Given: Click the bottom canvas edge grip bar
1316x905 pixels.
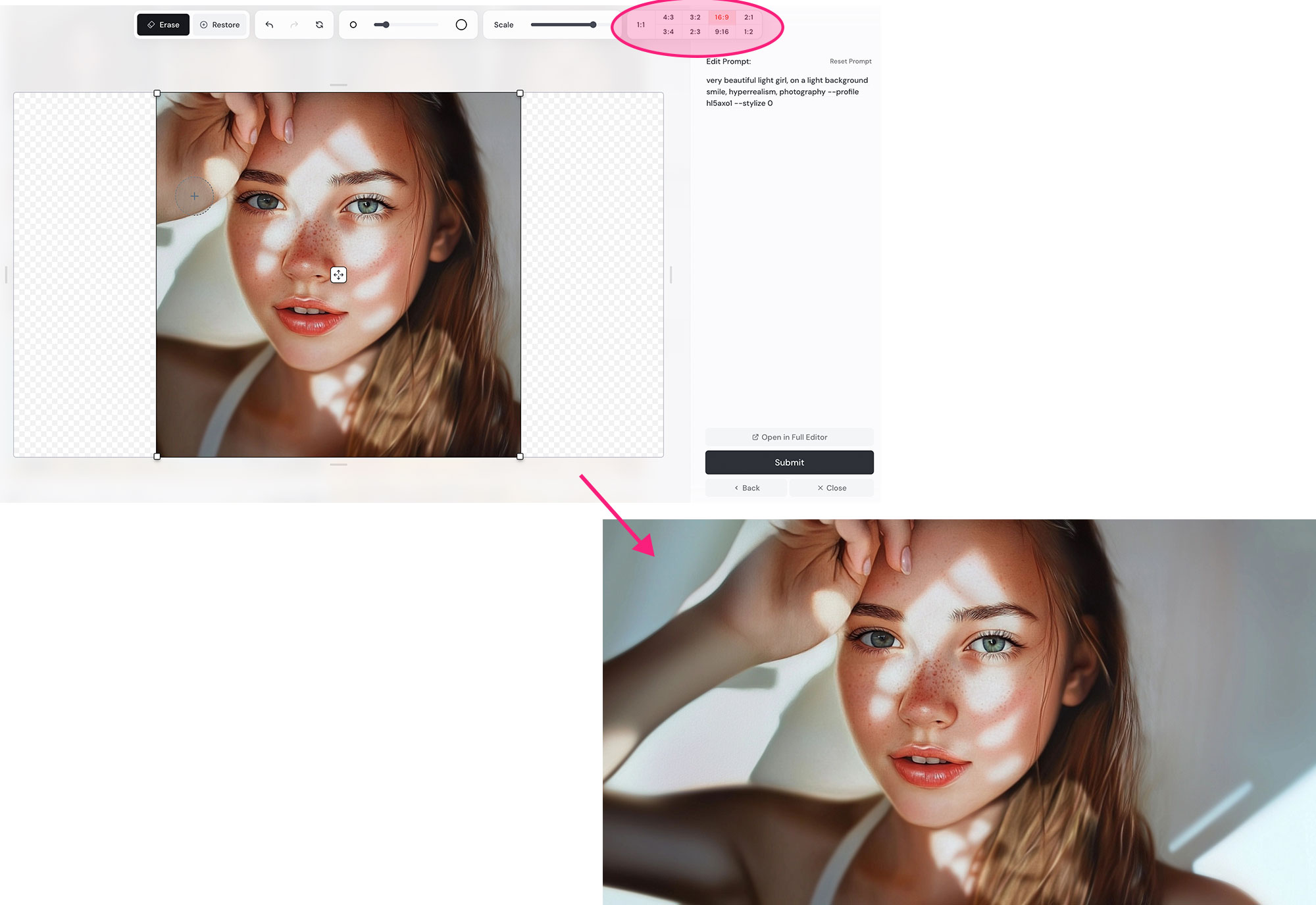Looking at the screenshot, I should (x=338, y=465).
